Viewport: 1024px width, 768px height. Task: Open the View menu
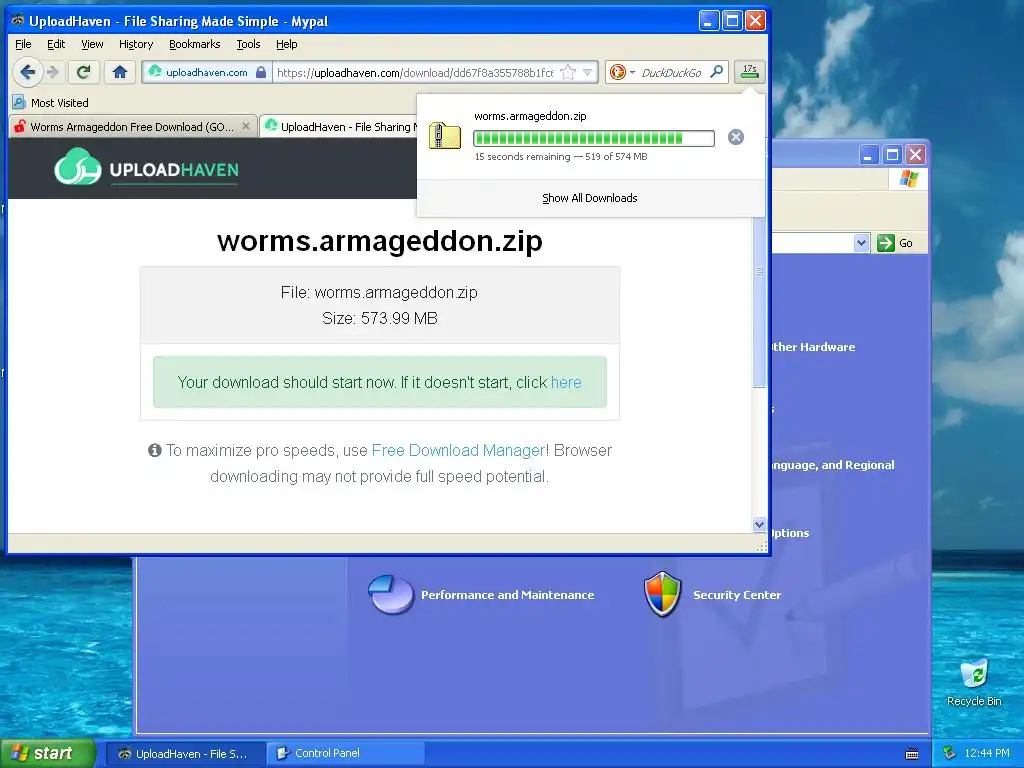[92, 44]
